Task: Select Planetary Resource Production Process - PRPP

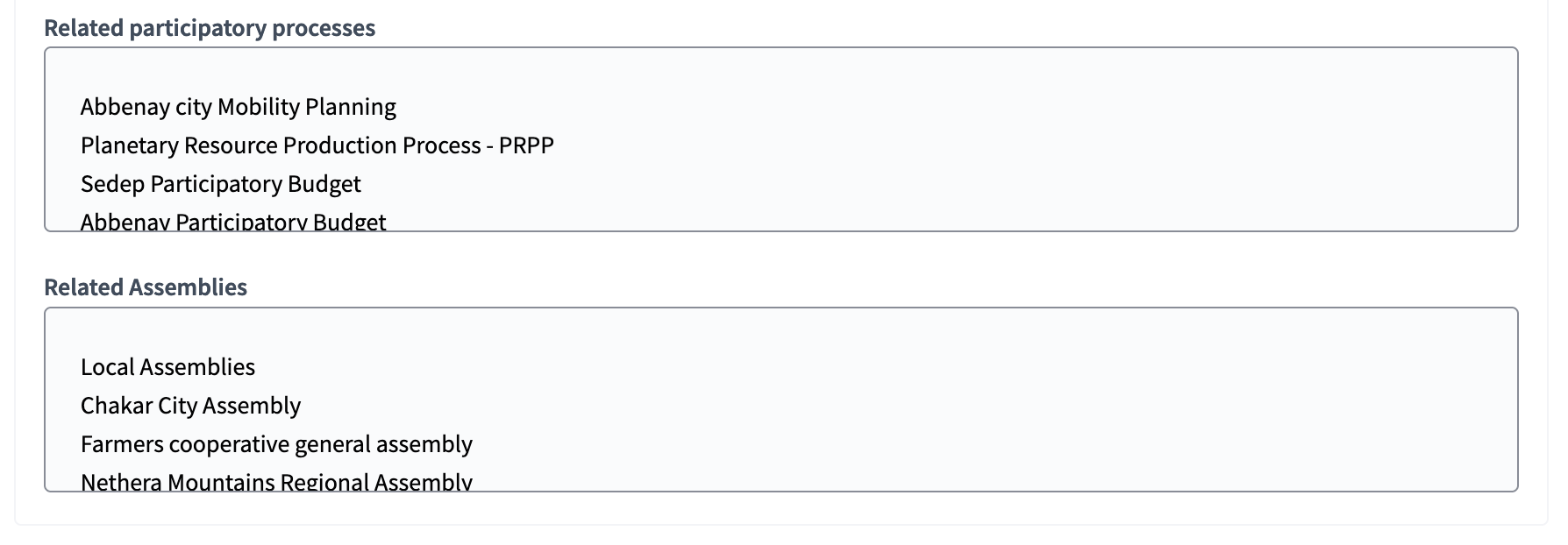Action: (x=317, y=145)
